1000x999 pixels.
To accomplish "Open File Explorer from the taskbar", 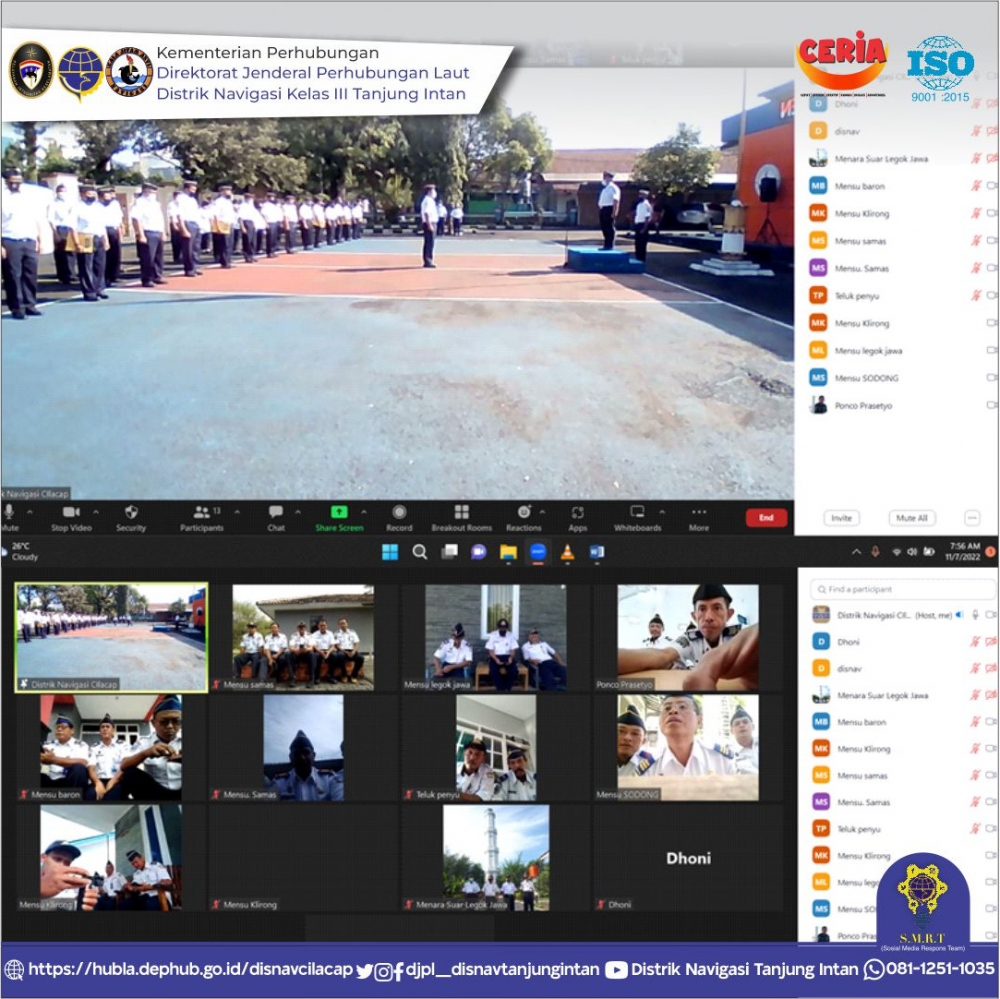I will 508,552.
